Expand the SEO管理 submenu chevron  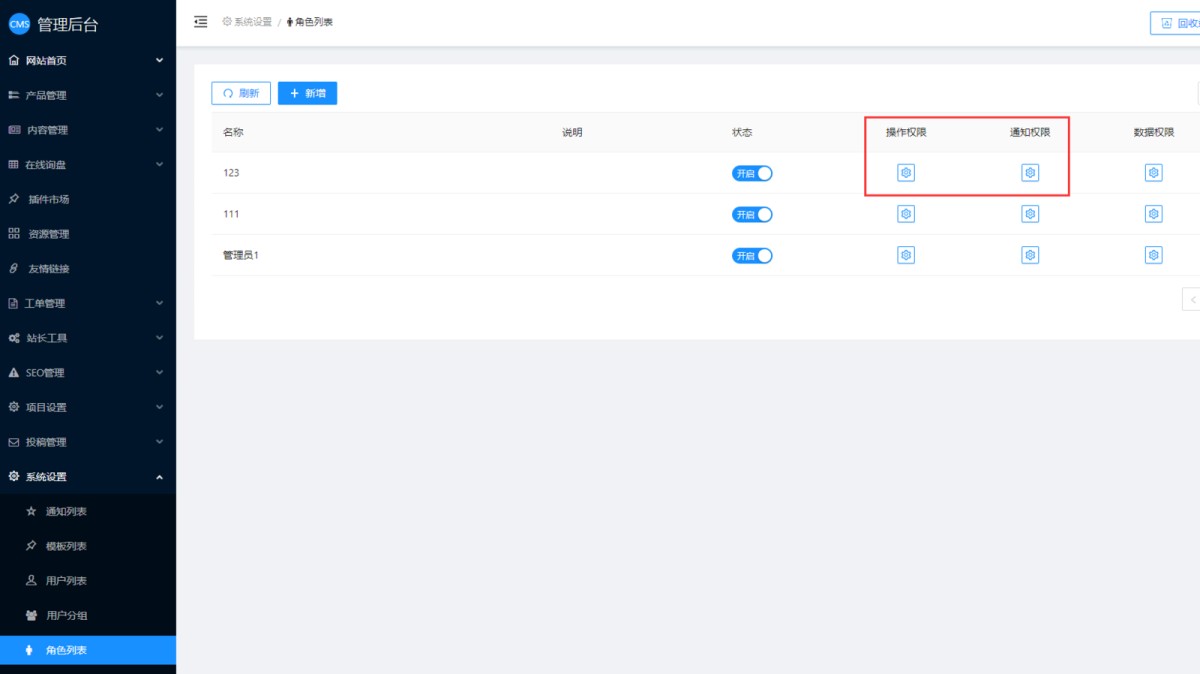pos(159,372)
